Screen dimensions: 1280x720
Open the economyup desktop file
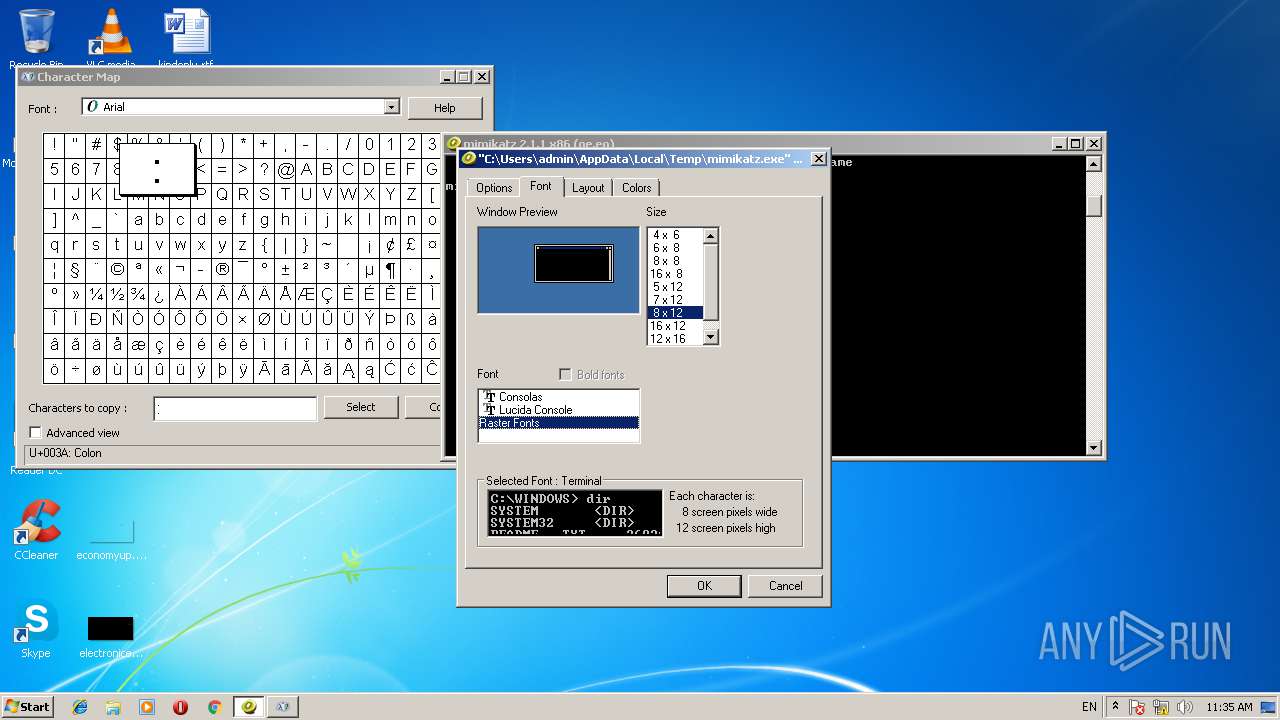(x=111, y=539)
